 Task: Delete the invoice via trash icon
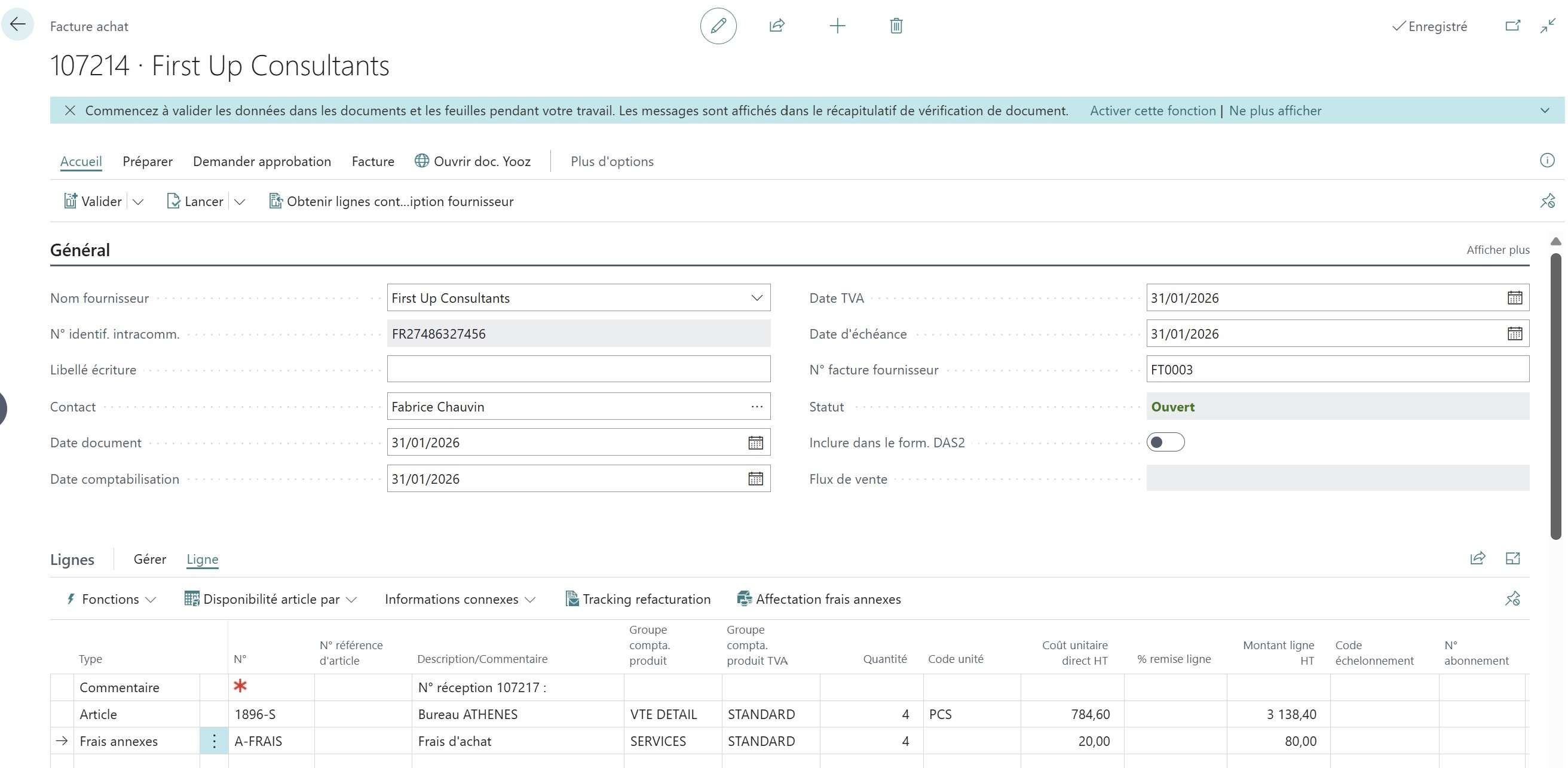[x=895, y=26]
